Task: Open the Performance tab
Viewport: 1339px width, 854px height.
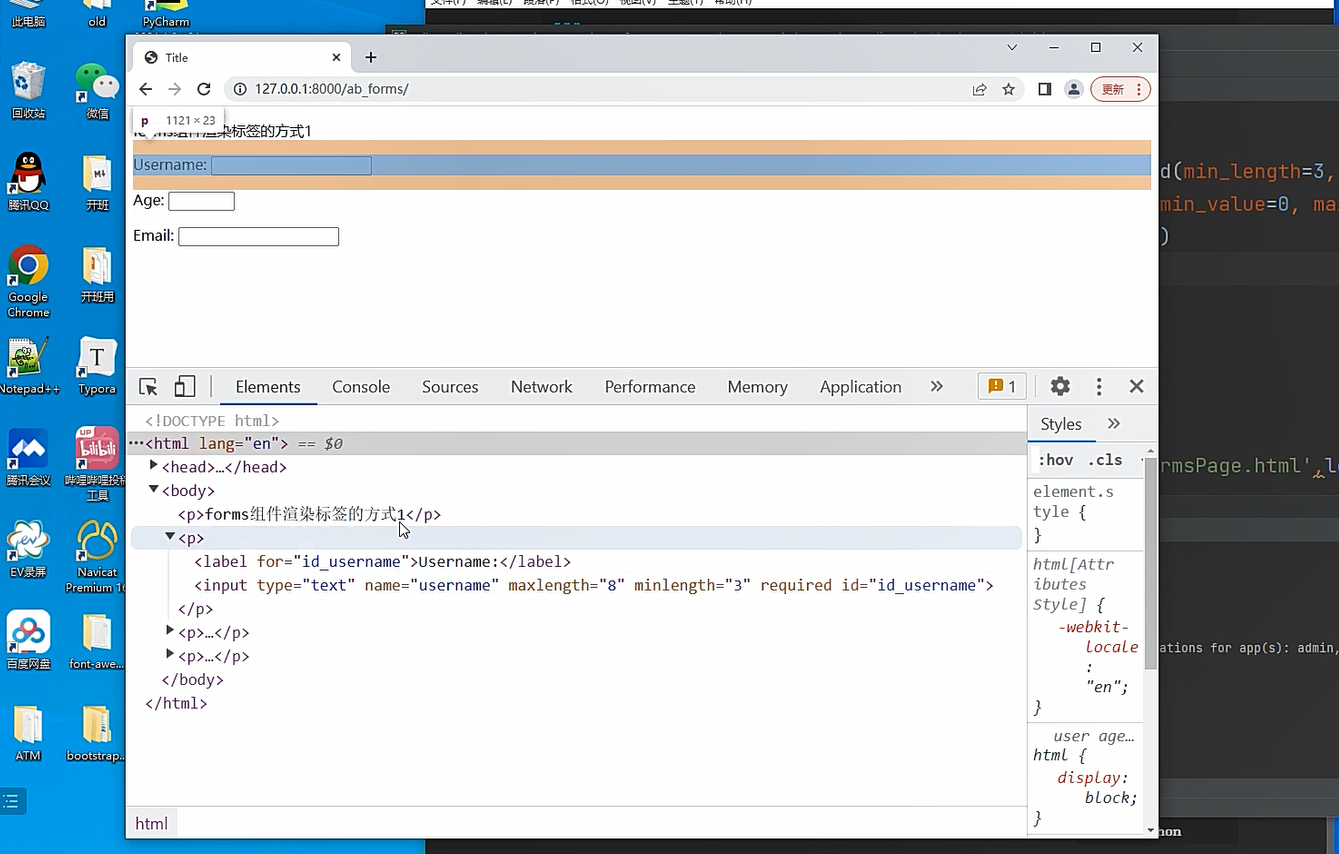Action: [x=650, y=387]
